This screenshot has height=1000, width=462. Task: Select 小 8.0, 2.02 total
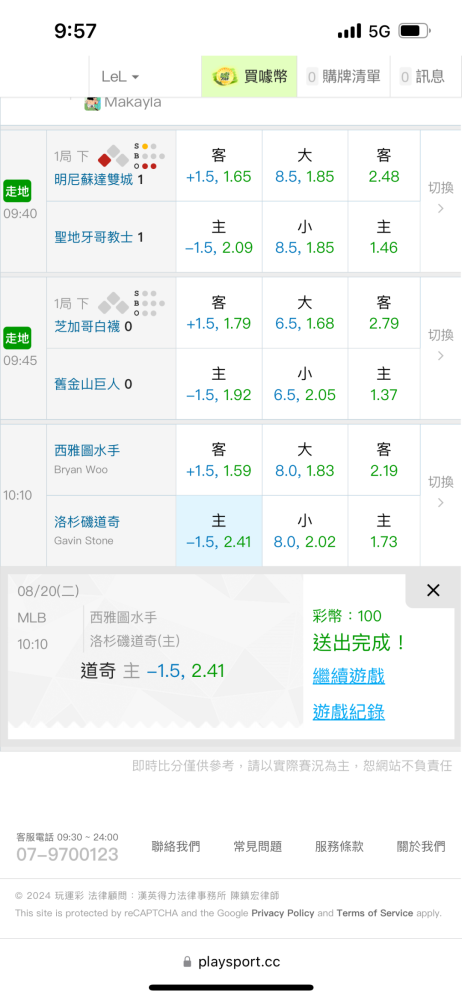[305, 531]
